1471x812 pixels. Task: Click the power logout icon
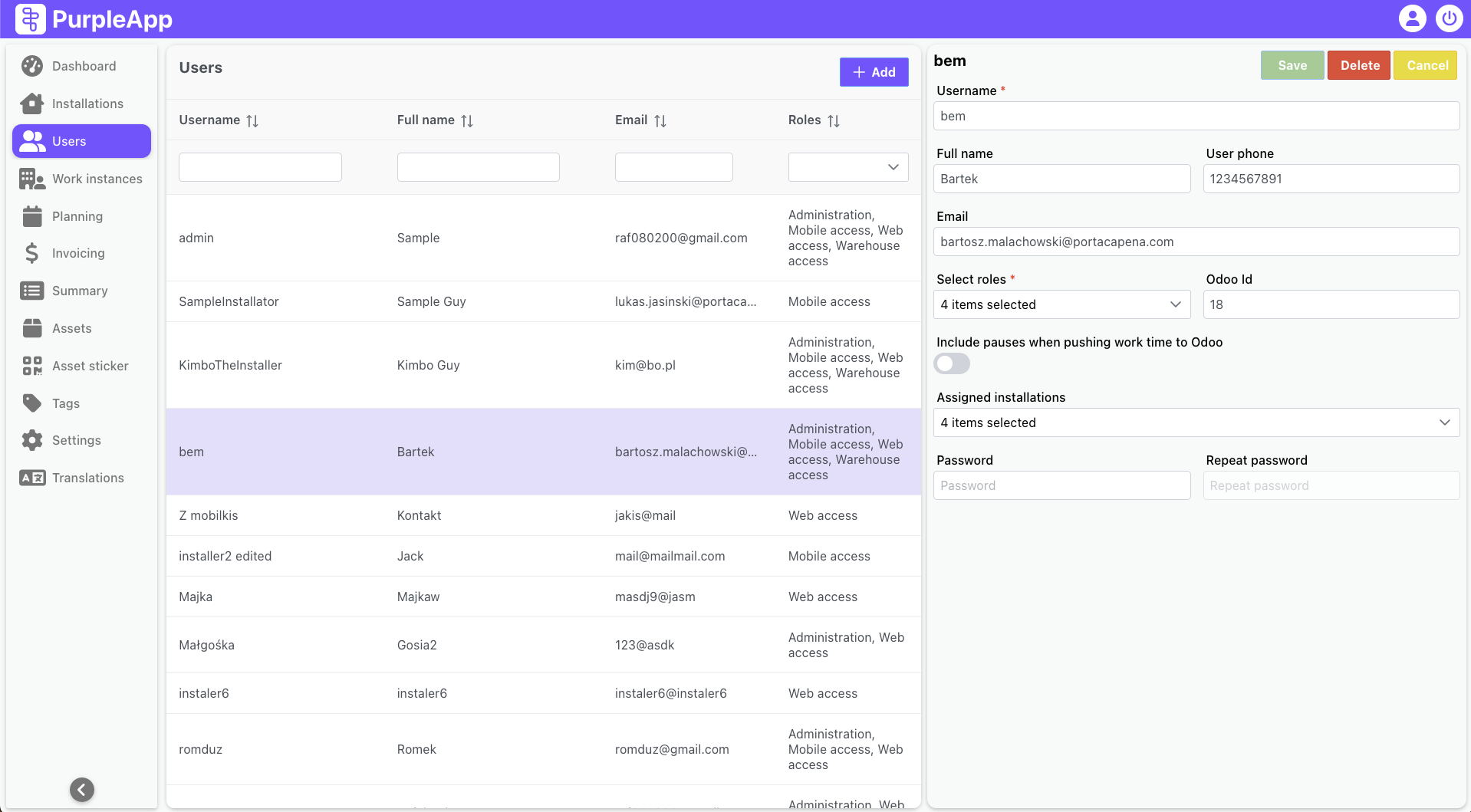coord(1449,18)
